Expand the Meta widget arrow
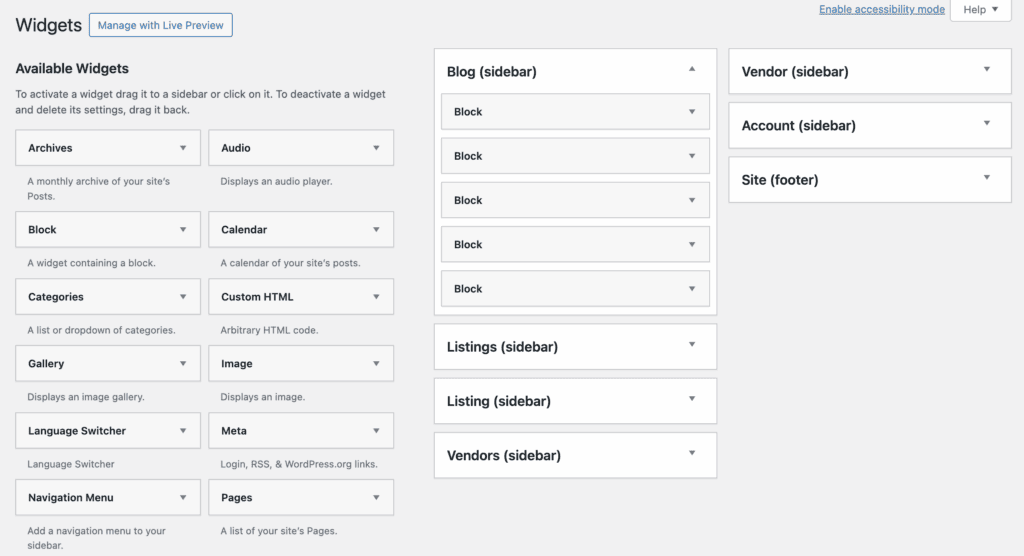 pos(376,431)
